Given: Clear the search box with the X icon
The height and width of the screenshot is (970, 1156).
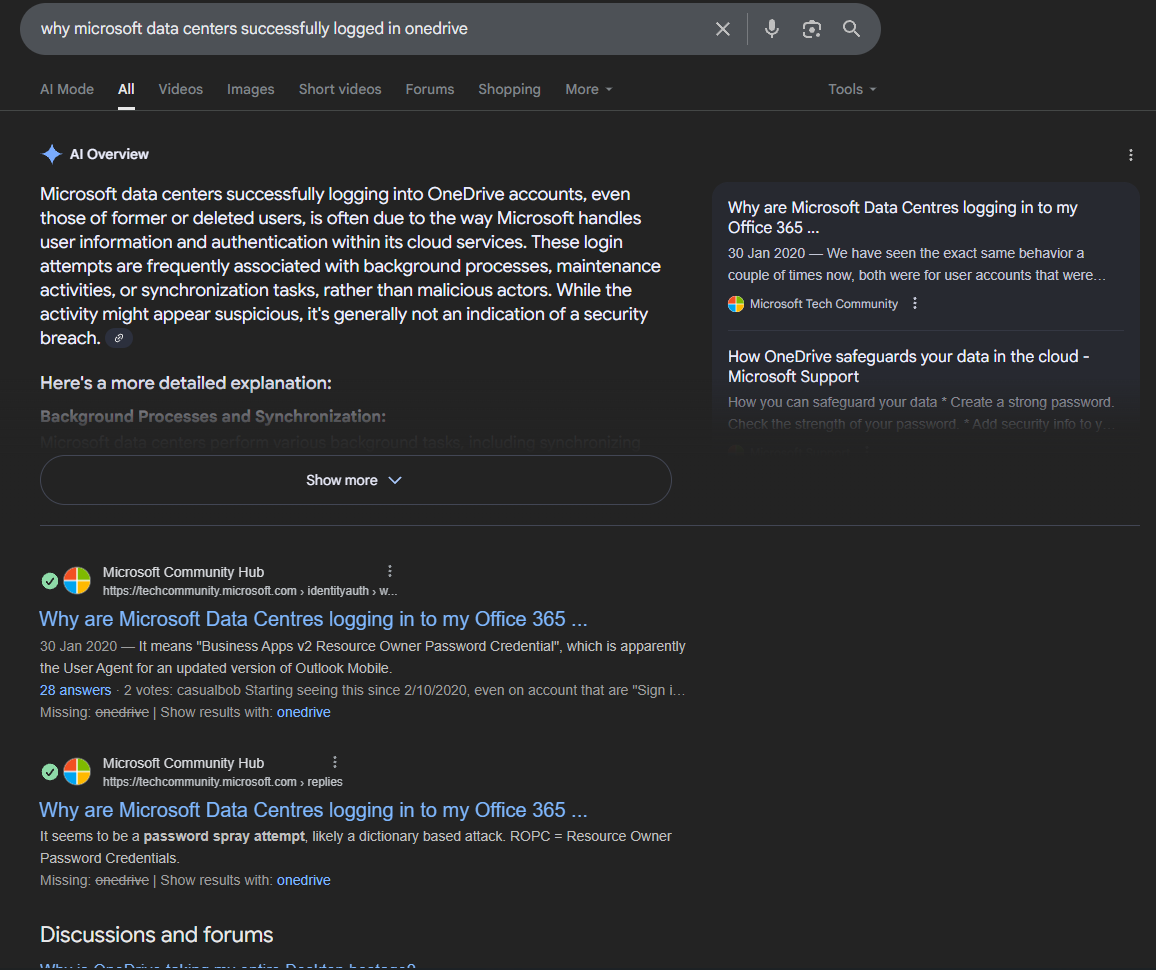Looking at the screenshot, I should (x=722, y=29).
